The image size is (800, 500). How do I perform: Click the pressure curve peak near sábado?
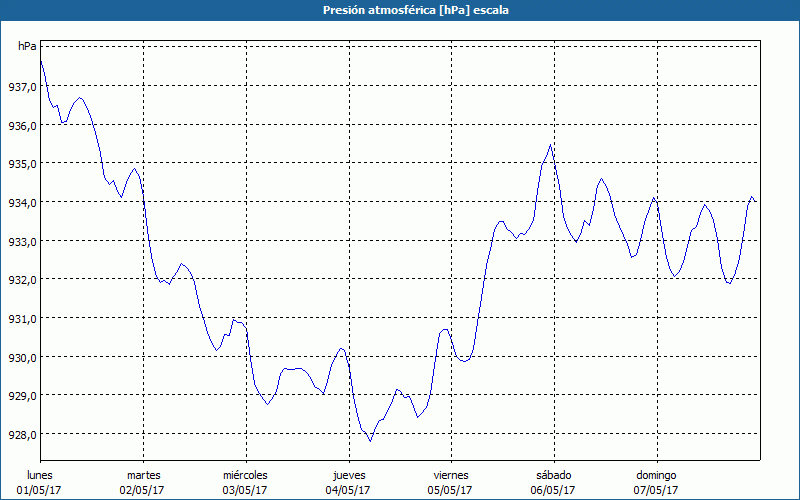point(550,145)
